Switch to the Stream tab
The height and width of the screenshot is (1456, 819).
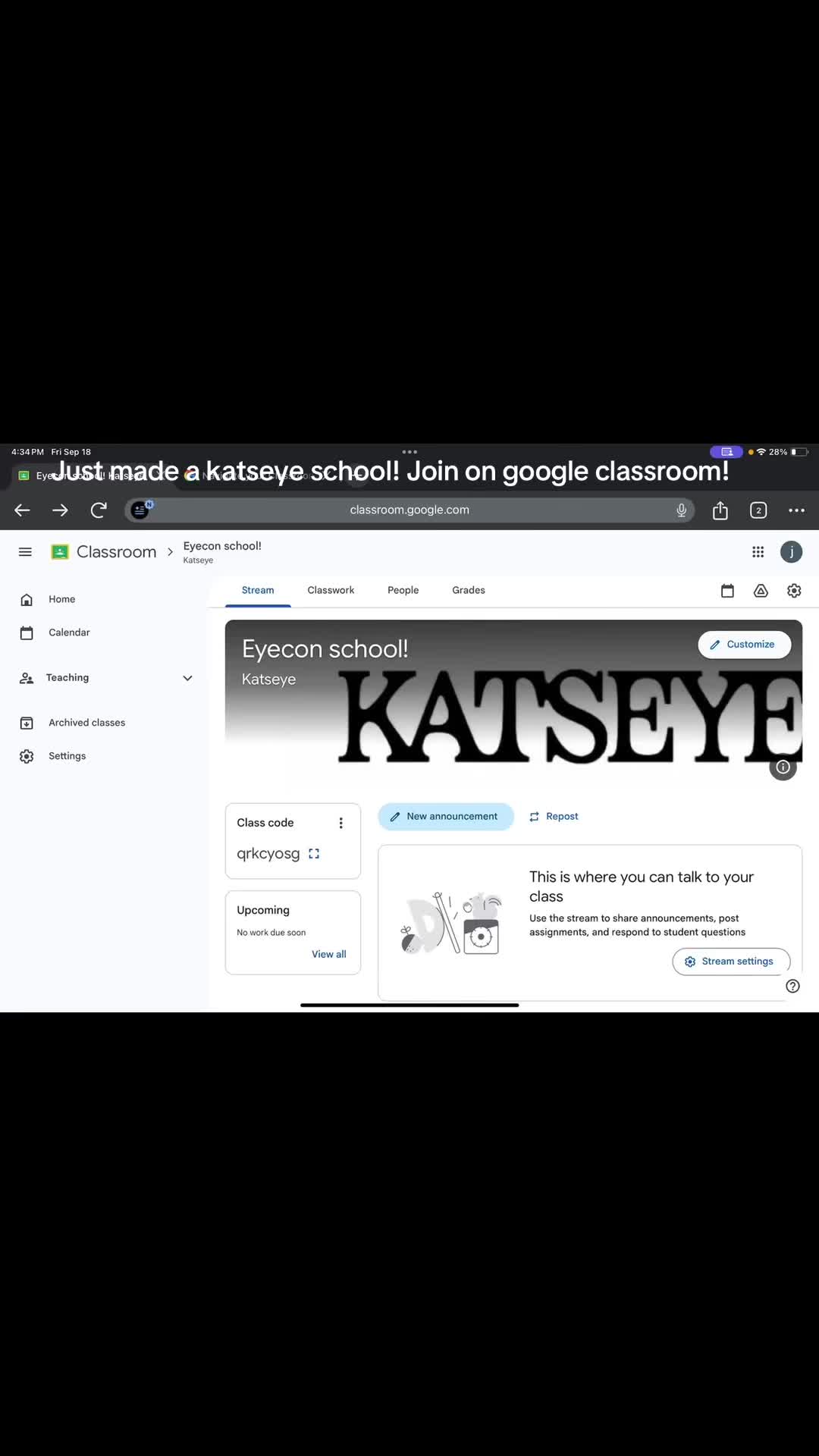[258, 590]
